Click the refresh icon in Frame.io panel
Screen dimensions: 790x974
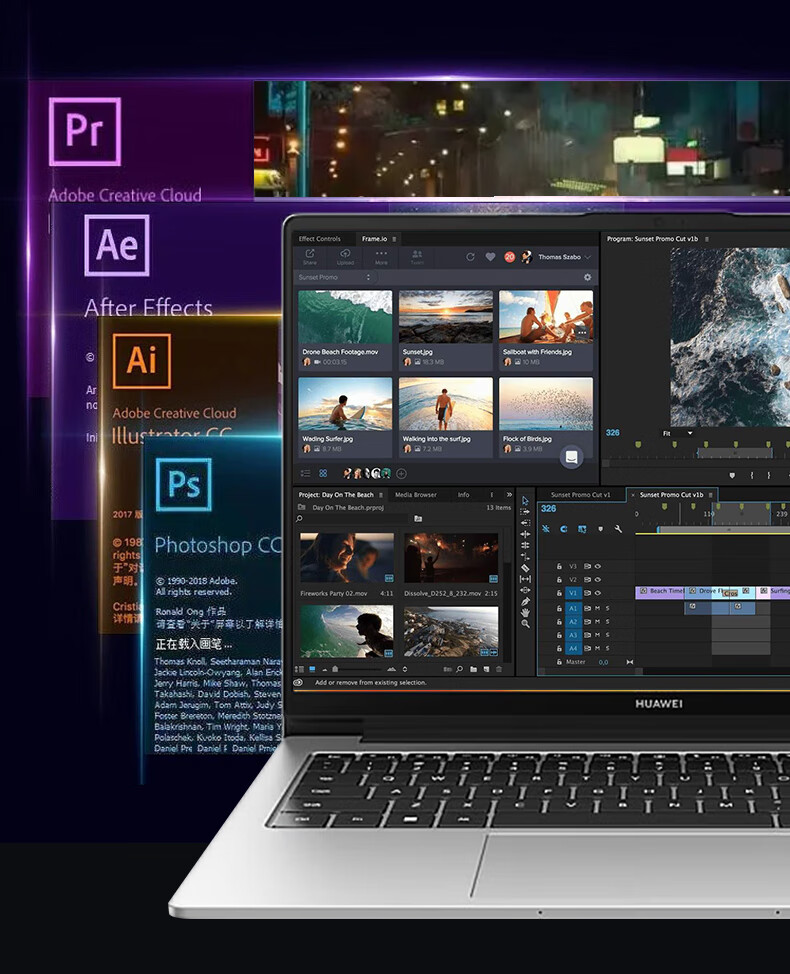coord(470,257)
